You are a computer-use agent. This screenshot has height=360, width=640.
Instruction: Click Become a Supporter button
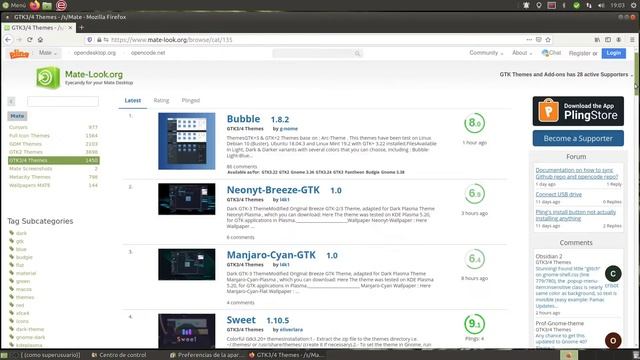[578, 138]
